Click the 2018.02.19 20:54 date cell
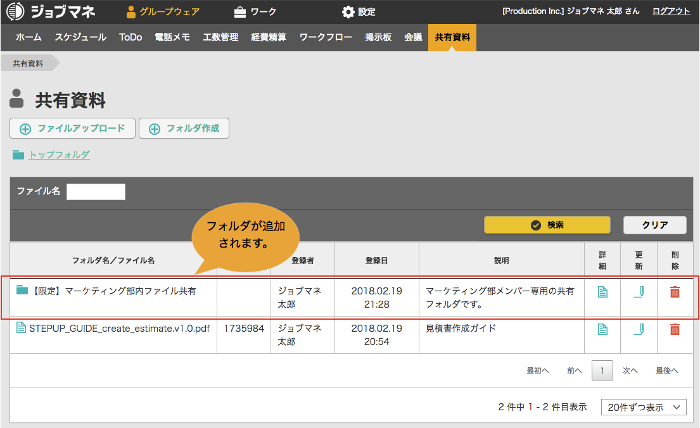Viewport: 700px width, 428px height. coord(377,335)
